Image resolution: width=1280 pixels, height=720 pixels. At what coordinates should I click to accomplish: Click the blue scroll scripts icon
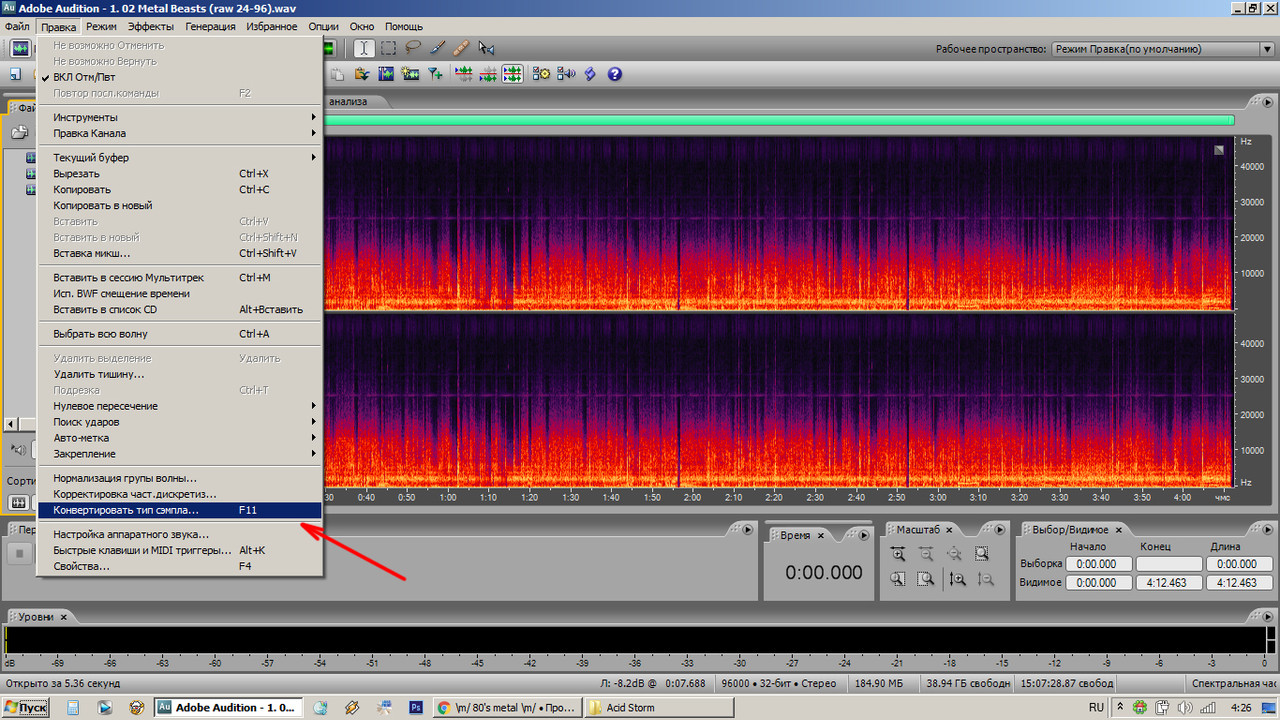pos(590,74)
